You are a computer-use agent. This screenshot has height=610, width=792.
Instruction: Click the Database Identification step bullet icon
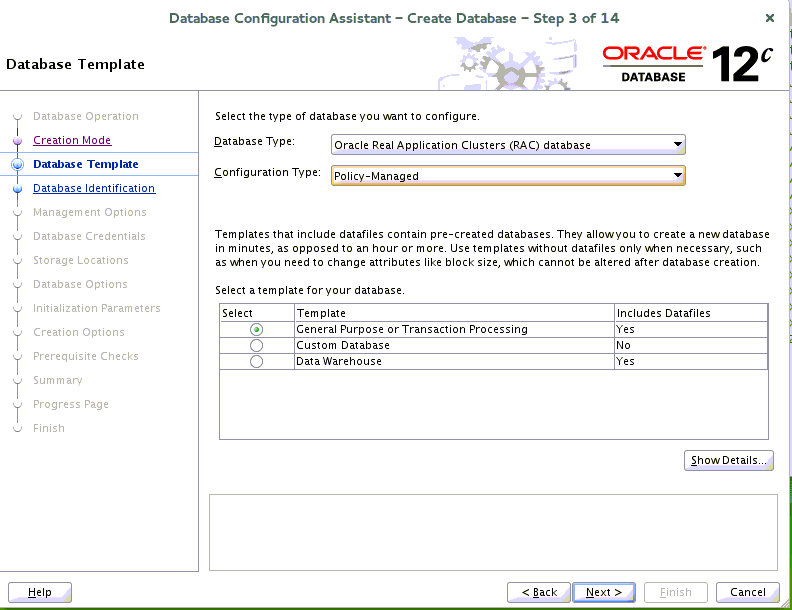click(x=18, y=188)
